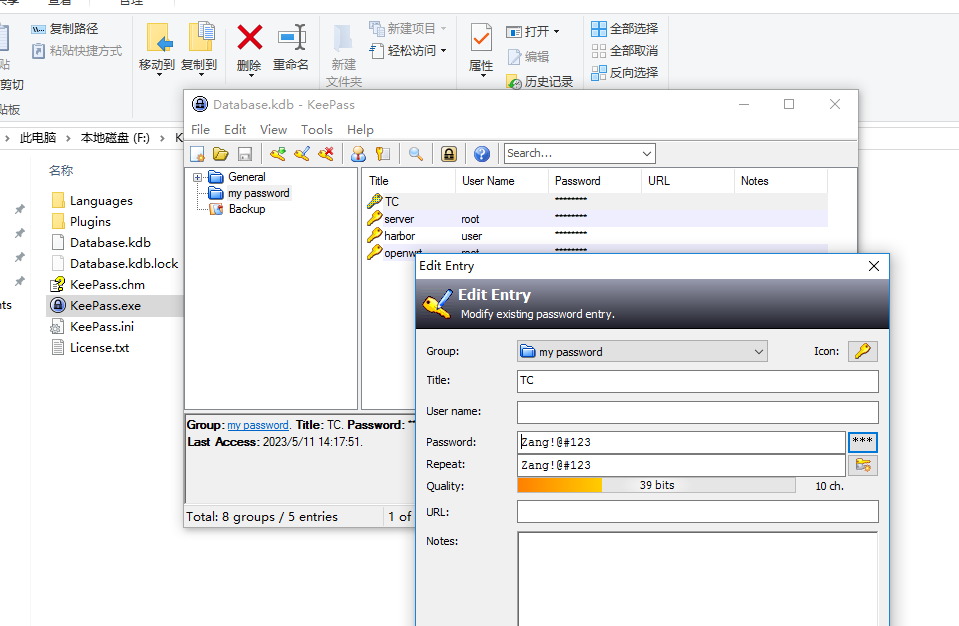
Task: Open password generator next to Repeat field
Action: point(862,465)
